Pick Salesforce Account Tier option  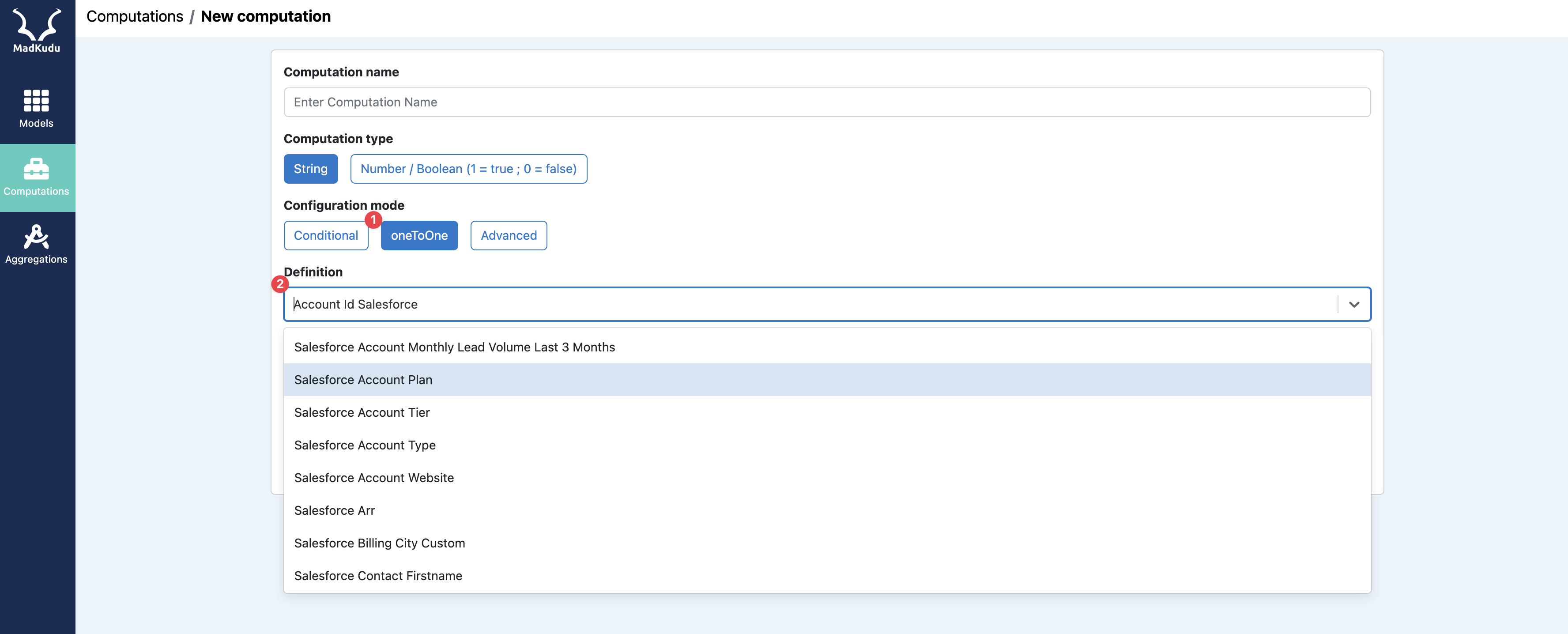point(827,412)
